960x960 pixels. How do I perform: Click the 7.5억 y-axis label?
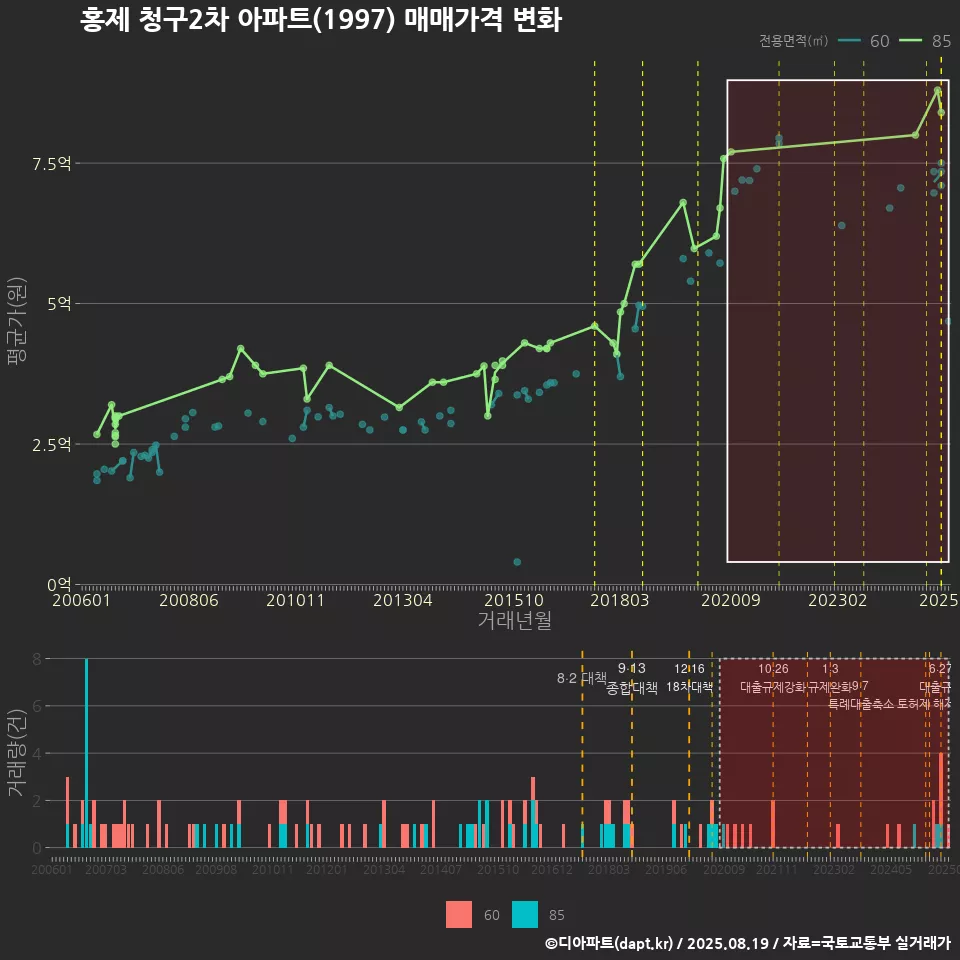[x=51, y=163]
